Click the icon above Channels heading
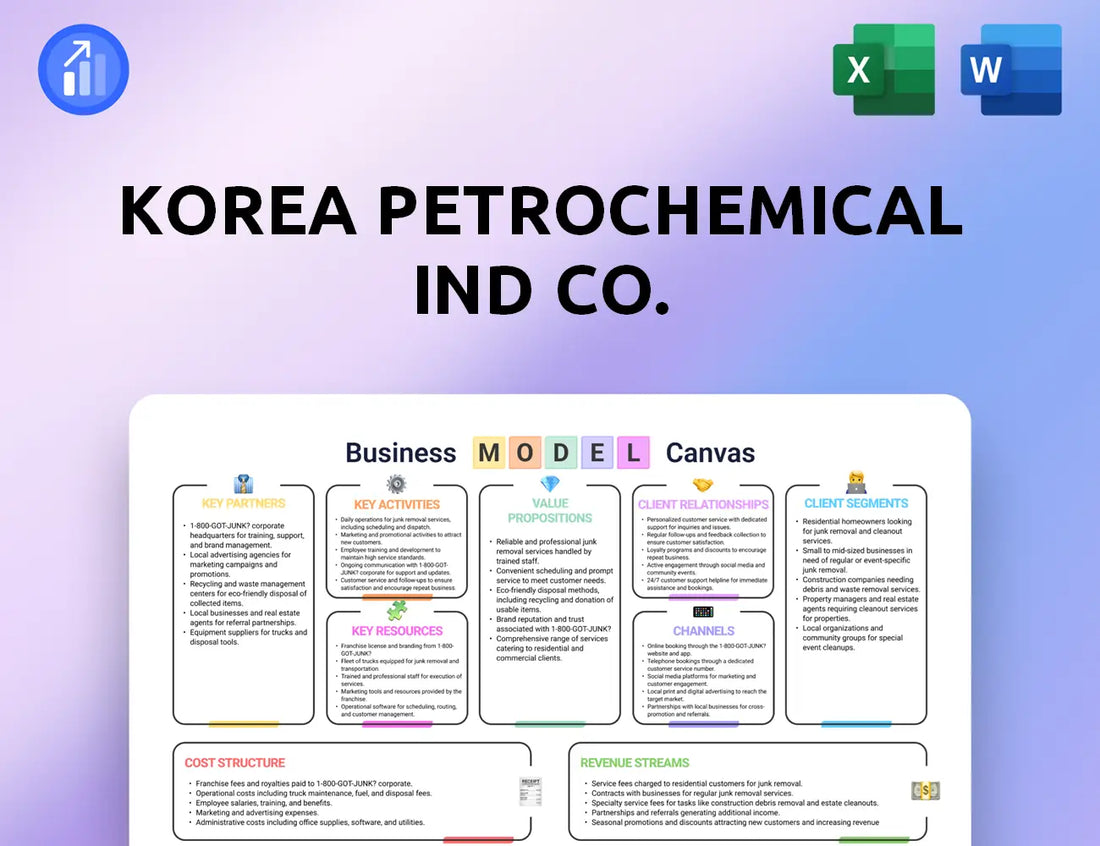Viewport: 1100px width, 846px height. pos(703,612)
